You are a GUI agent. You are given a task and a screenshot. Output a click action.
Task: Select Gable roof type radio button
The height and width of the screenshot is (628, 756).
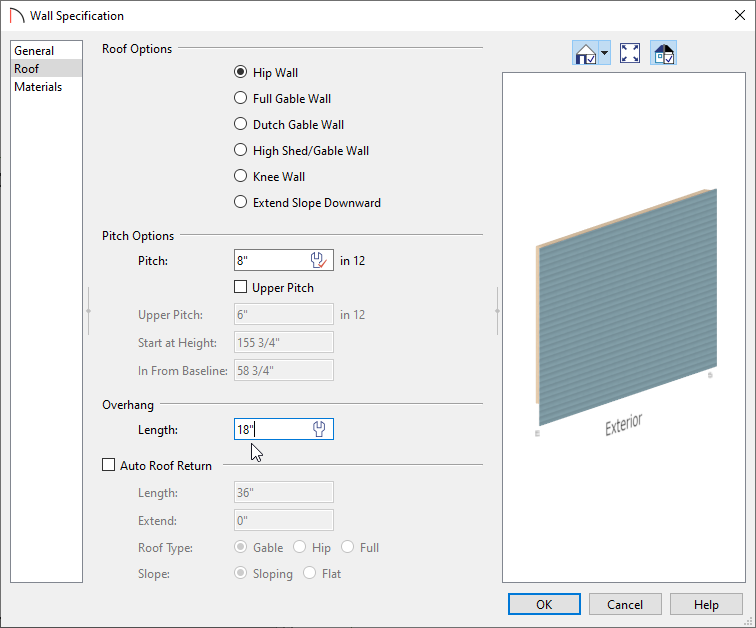(x=240, y=547)
